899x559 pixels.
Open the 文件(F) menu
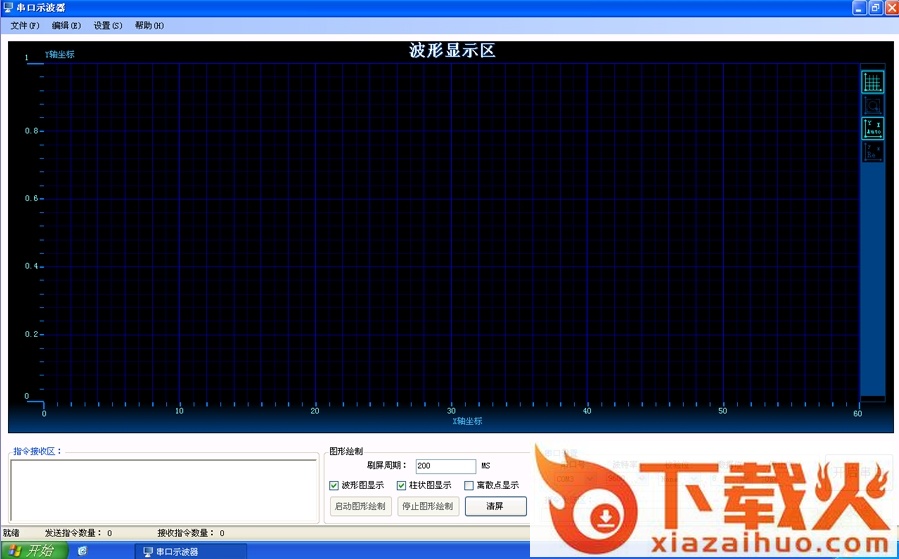tap(25, 25)
